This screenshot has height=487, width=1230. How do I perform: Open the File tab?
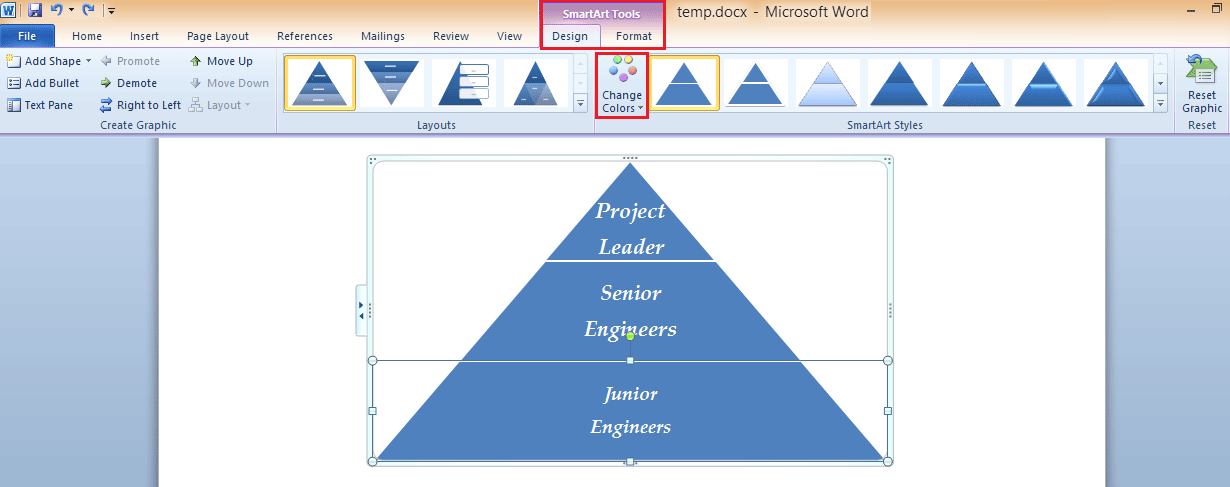click(27, 36)
